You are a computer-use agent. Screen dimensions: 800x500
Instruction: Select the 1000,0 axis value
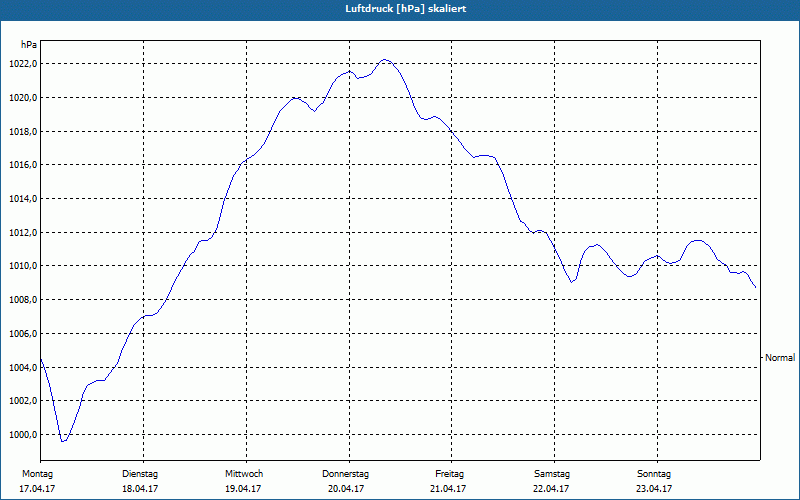pos(23,435)
